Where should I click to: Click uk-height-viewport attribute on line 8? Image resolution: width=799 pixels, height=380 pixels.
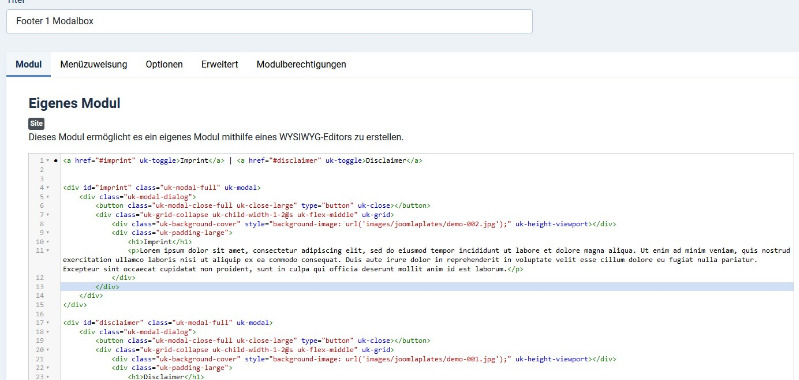[551, 224]
